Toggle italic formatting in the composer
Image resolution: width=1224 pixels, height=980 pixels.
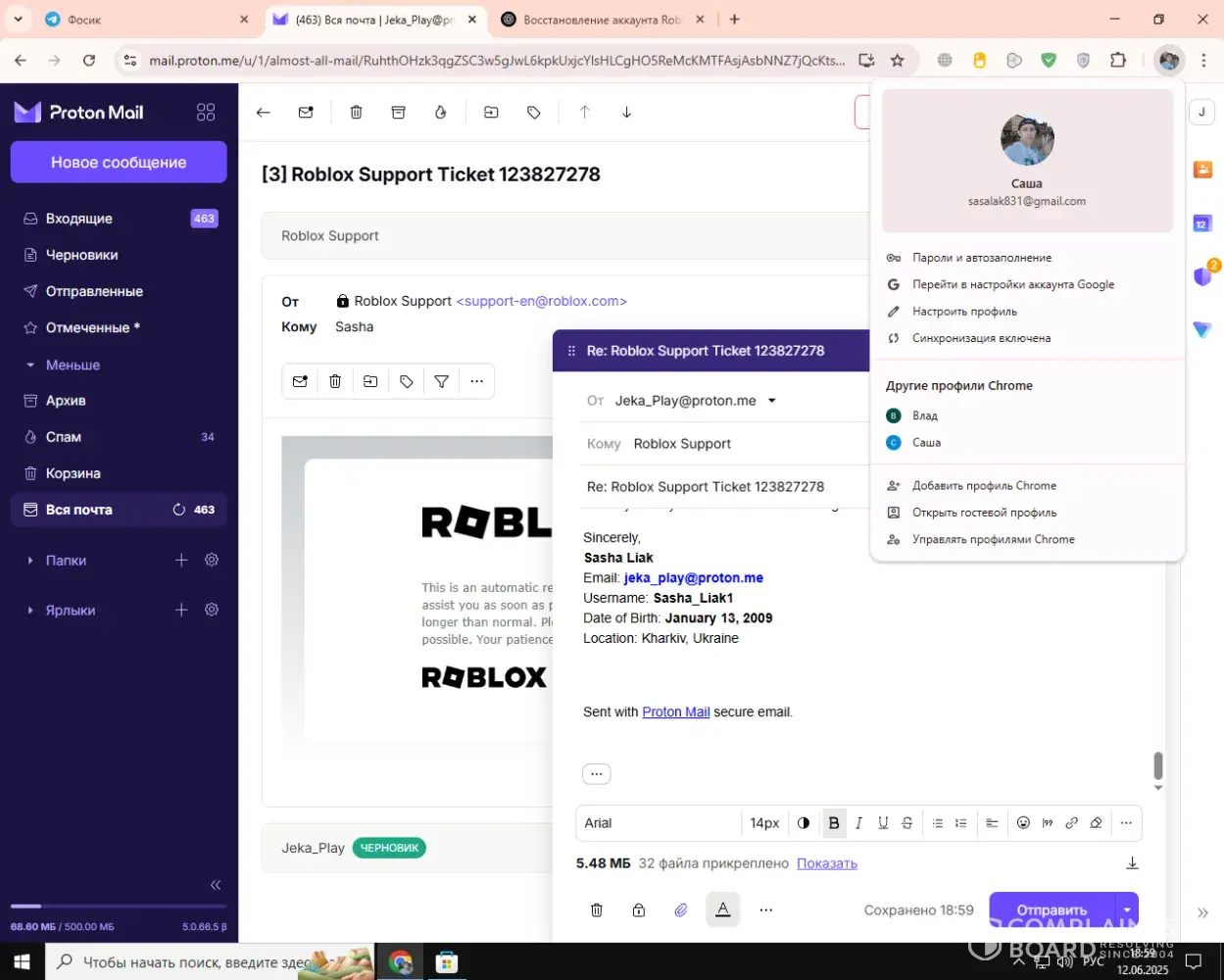858,823
